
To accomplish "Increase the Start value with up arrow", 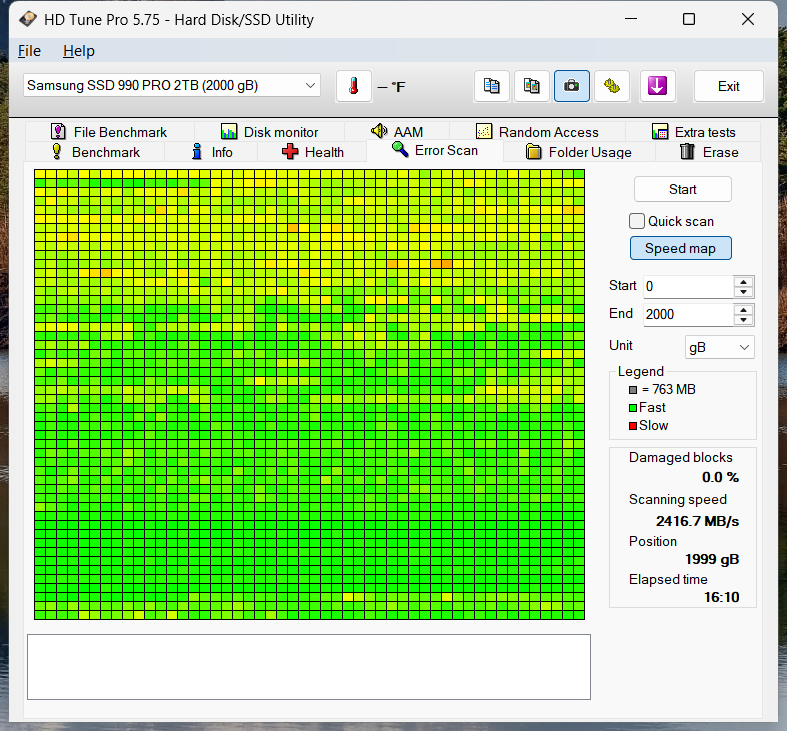I will 743,282.
